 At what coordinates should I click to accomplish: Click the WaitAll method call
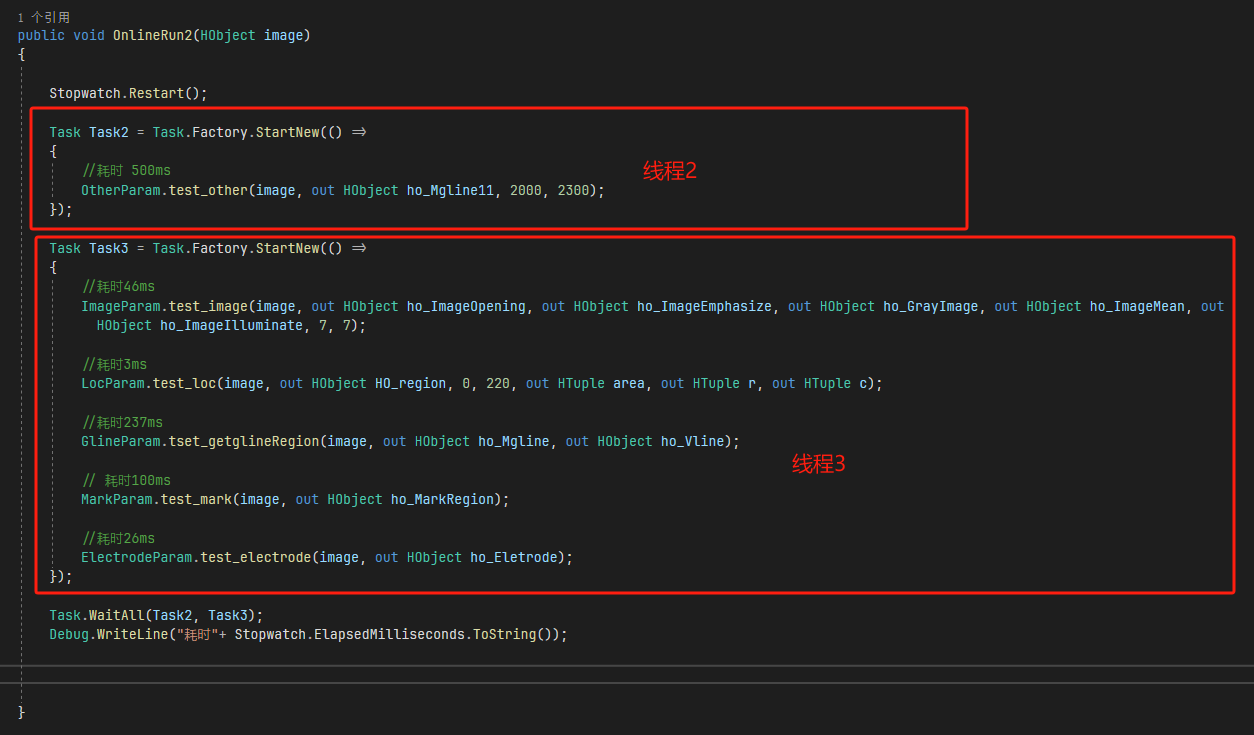[117, 616]
